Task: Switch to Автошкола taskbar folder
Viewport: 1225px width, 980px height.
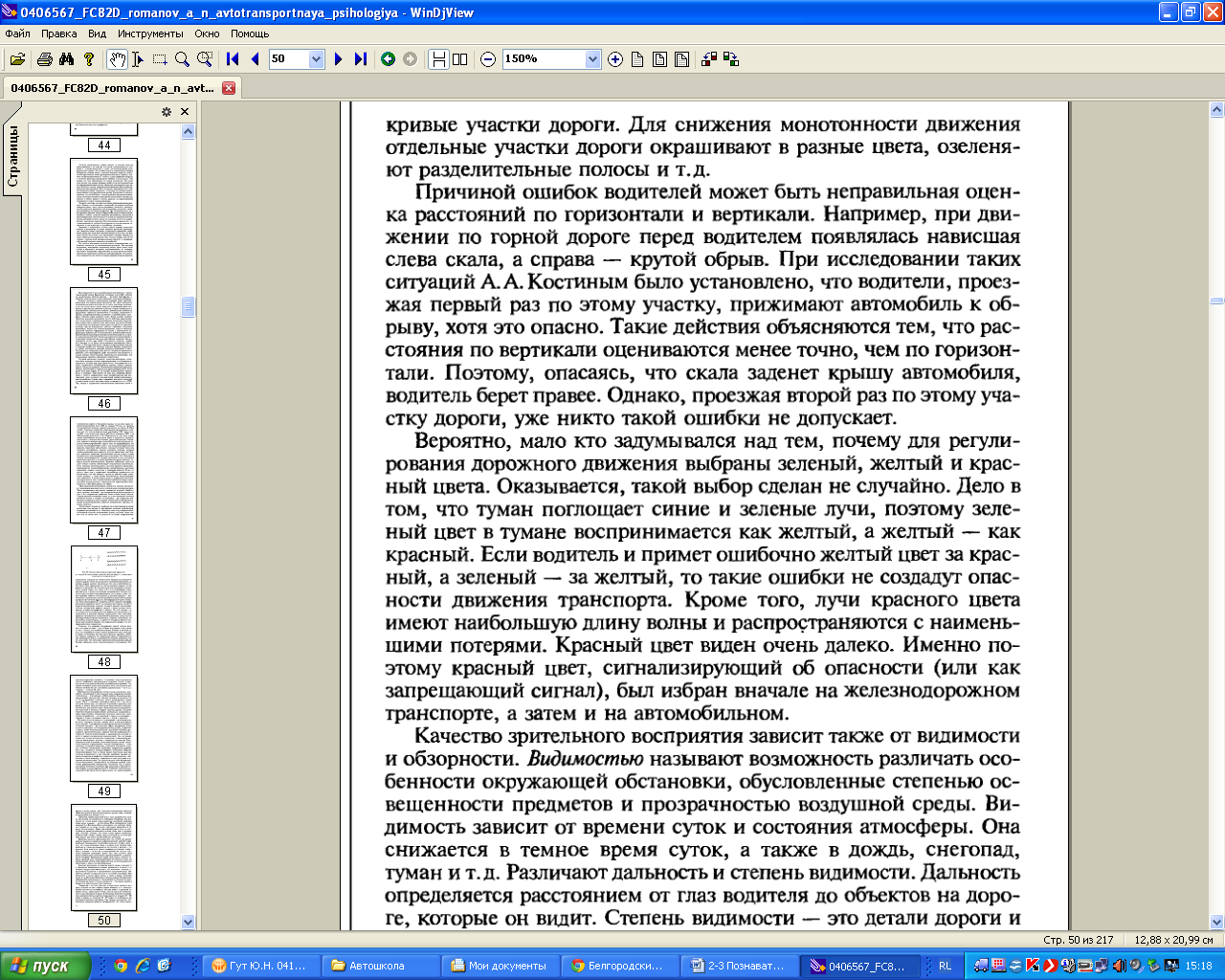Action: click(x=380, y=966)
